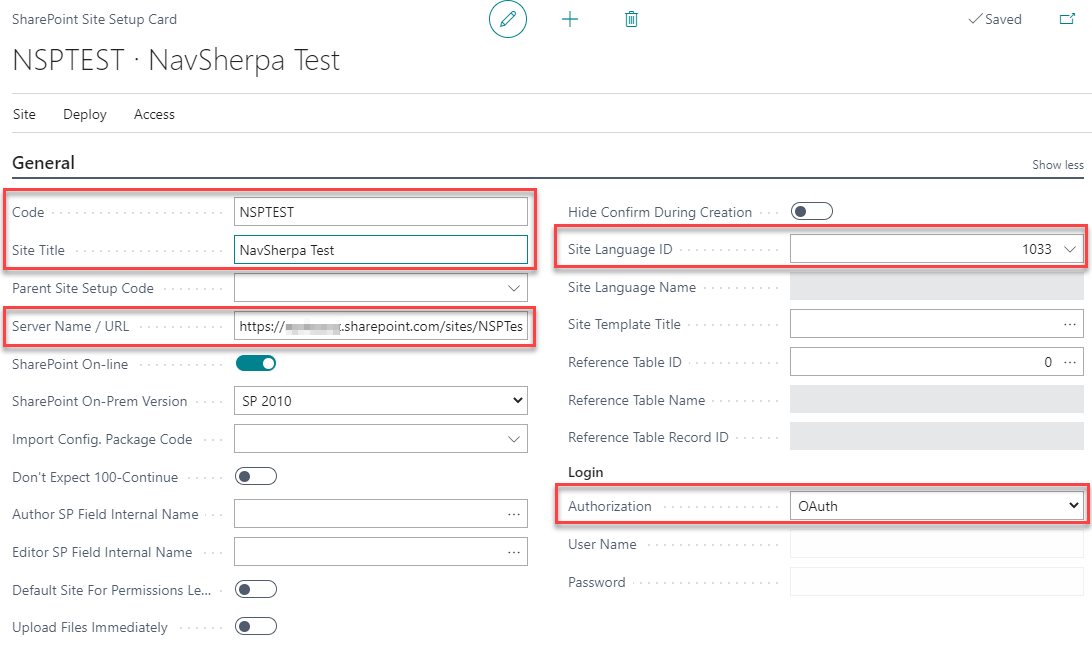
Task: Open the Access menu
Action: tap(154, 114)
